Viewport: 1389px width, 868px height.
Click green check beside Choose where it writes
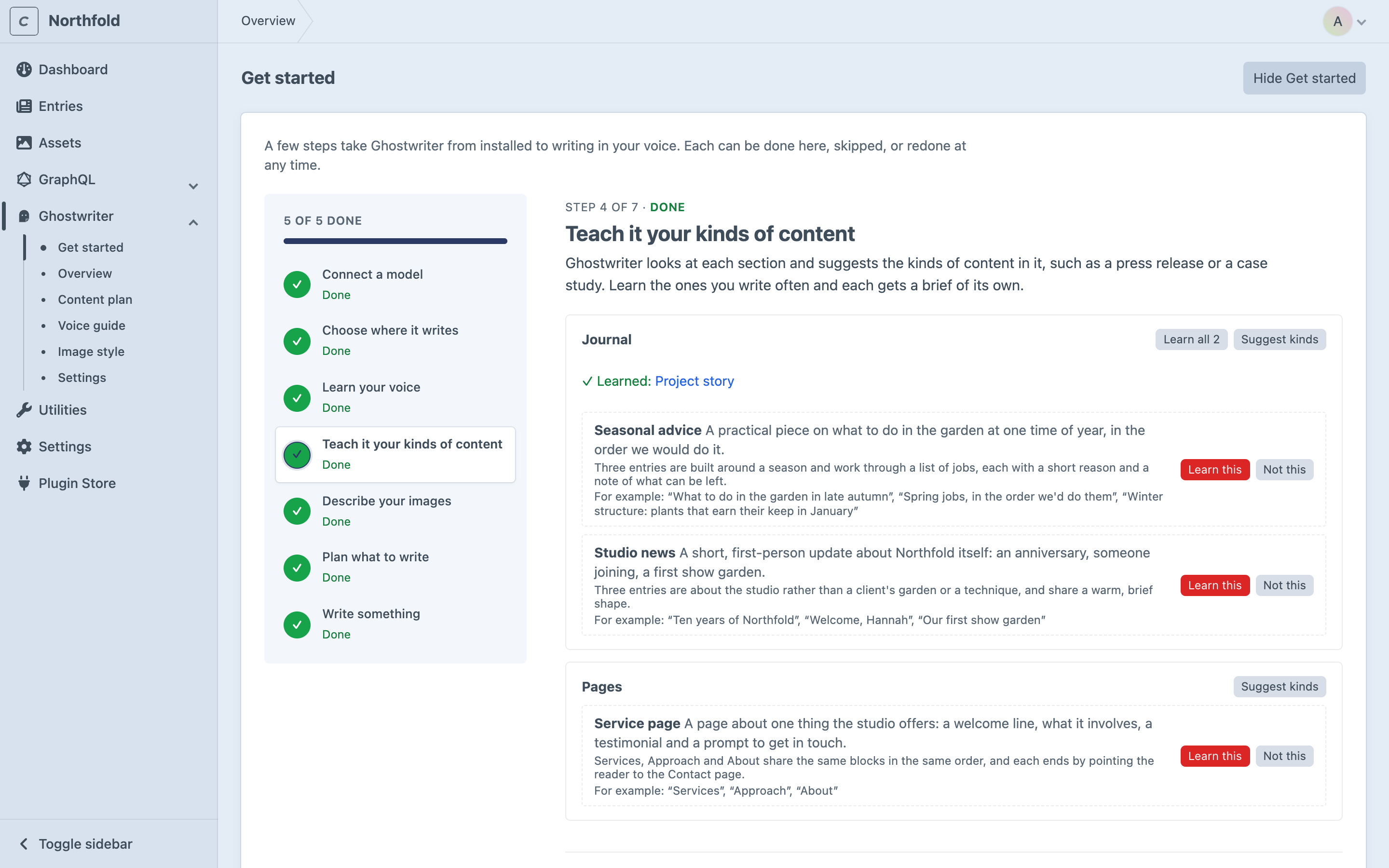(297, 341)
